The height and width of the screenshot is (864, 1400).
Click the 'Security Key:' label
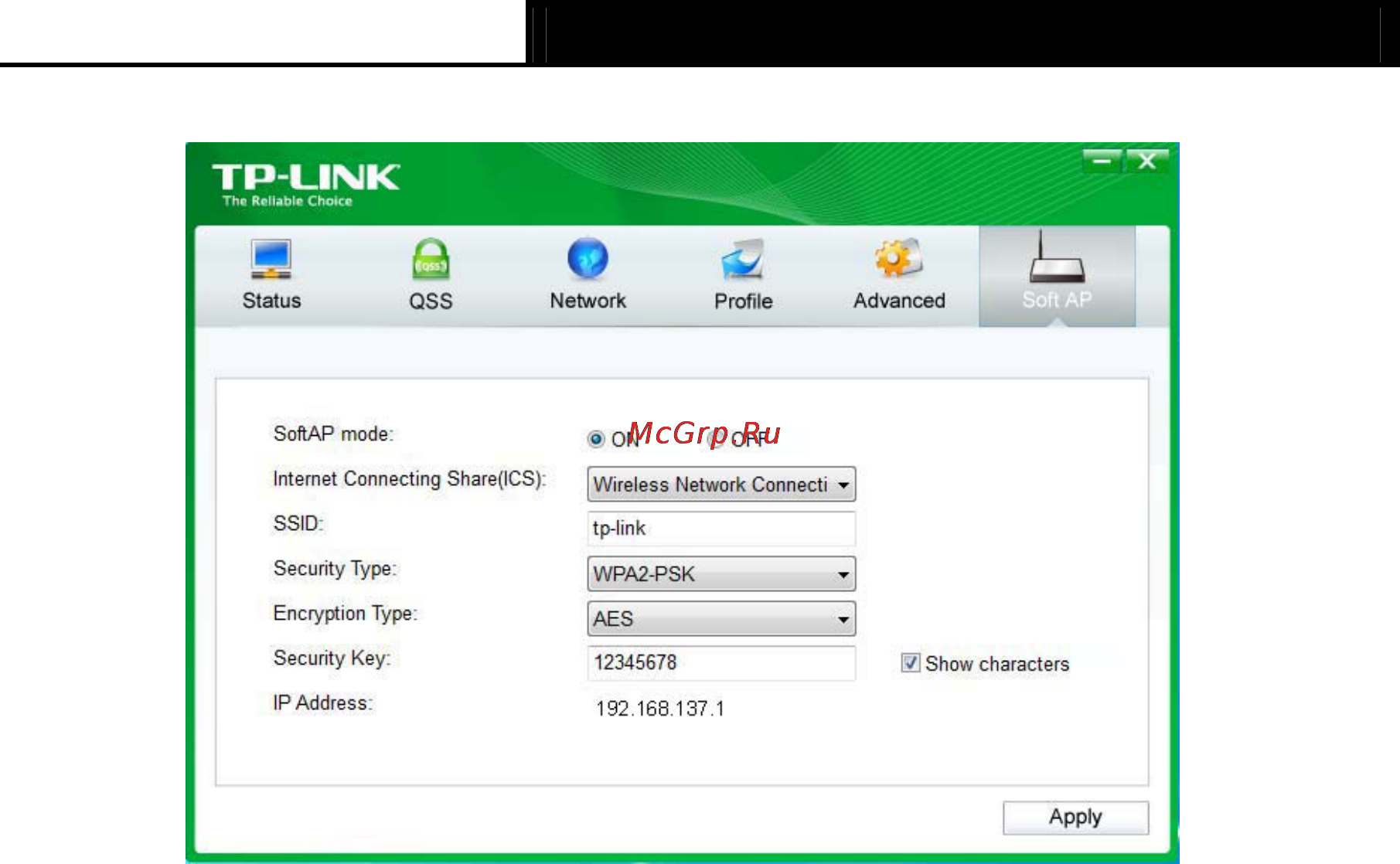click(x=332, y=658)
